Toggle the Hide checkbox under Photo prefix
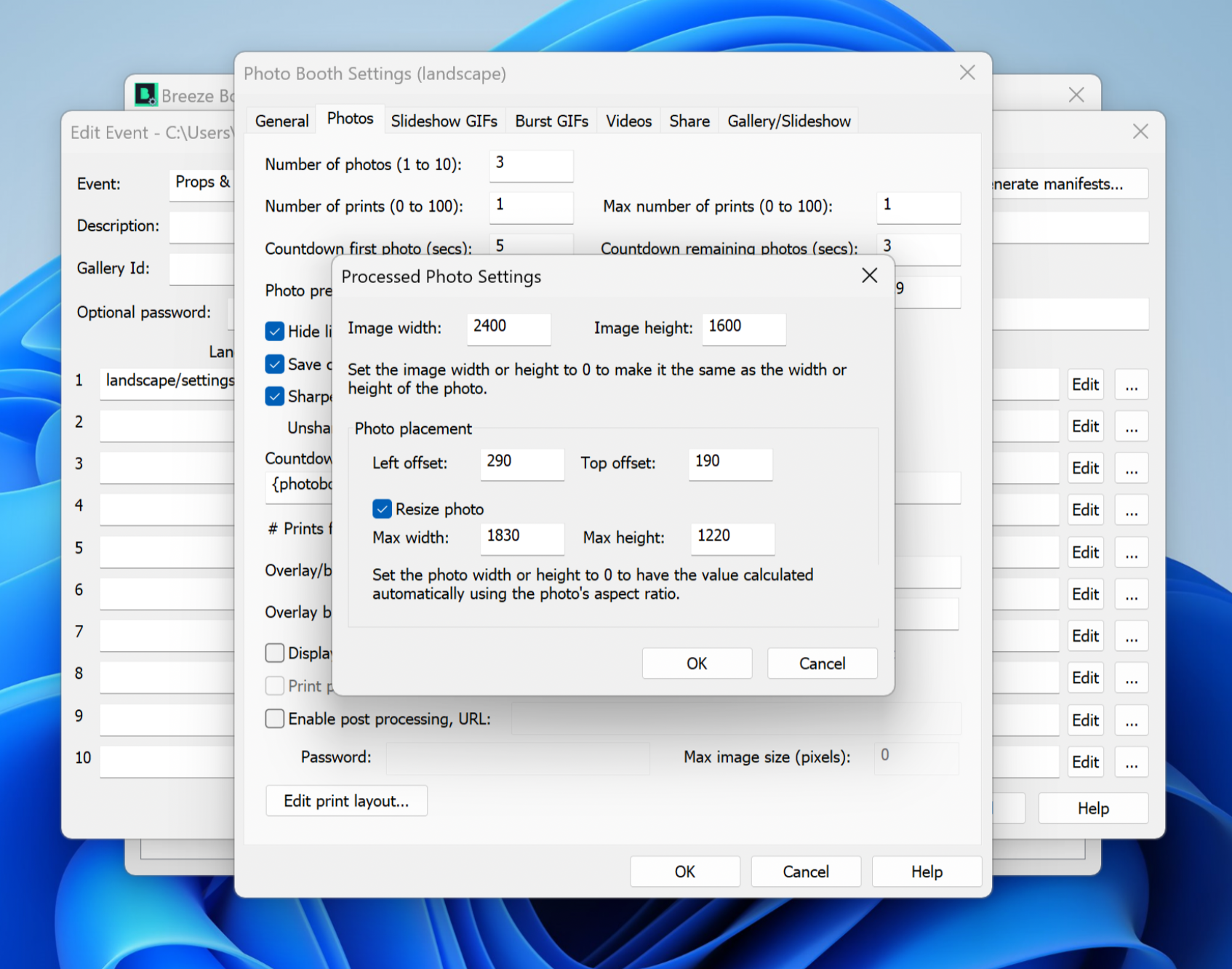 coord(275,332)
